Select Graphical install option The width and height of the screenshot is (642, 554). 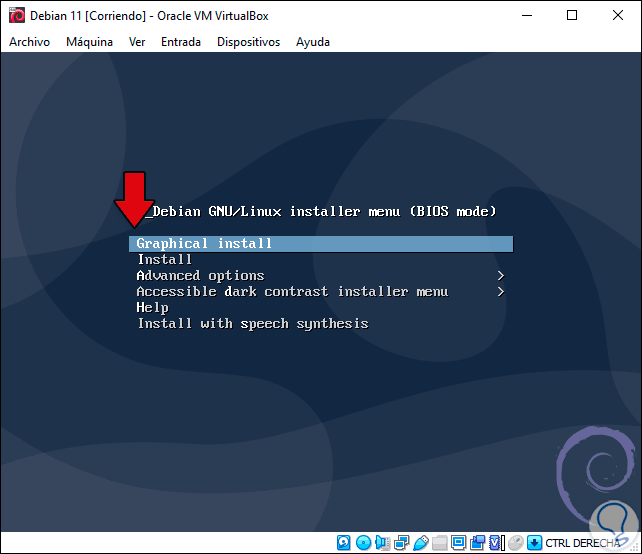click(321, 244)
